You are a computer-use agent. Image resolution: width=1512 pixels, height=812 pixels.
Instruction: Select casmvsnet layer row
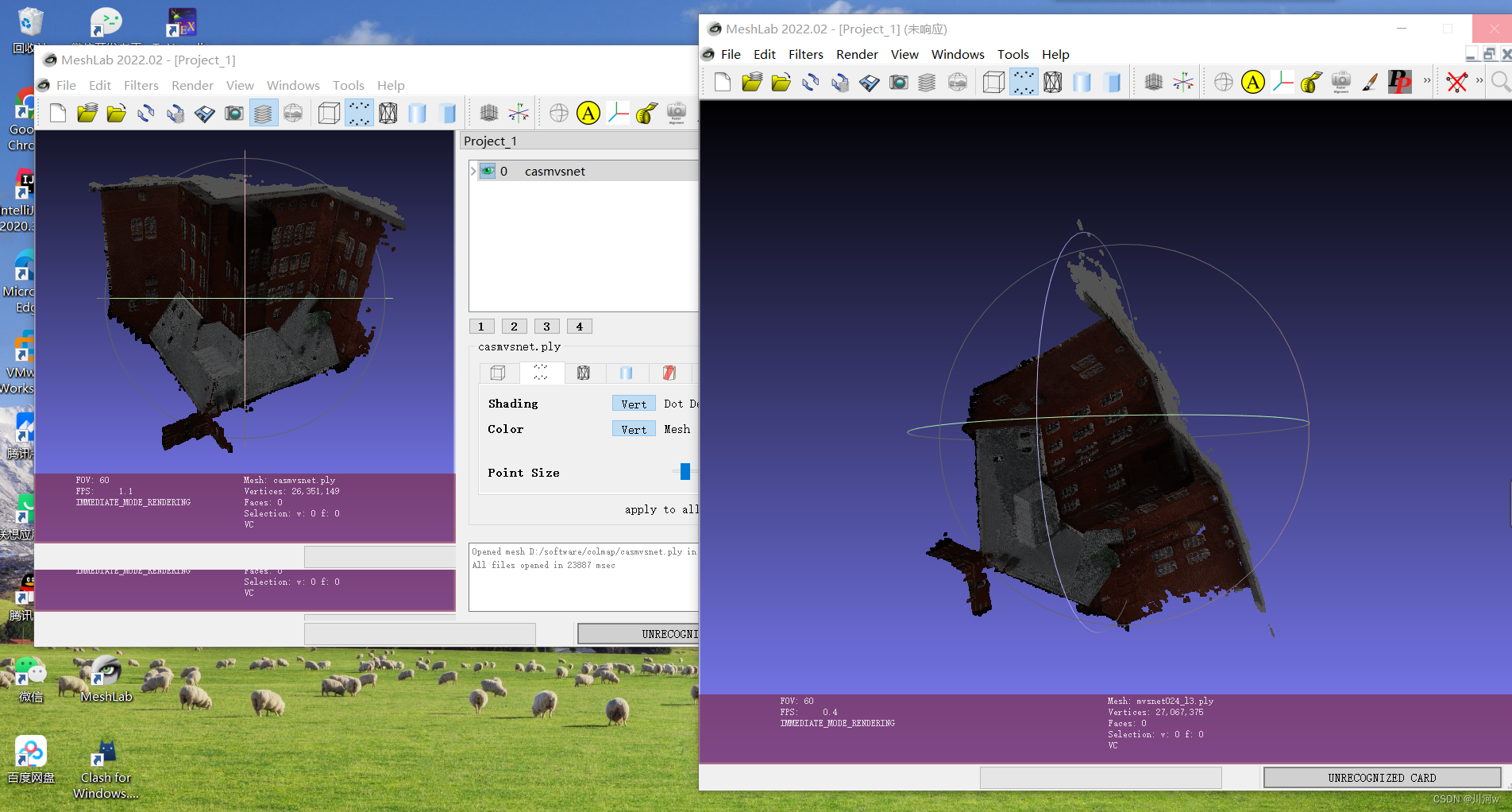coord(584,171)
